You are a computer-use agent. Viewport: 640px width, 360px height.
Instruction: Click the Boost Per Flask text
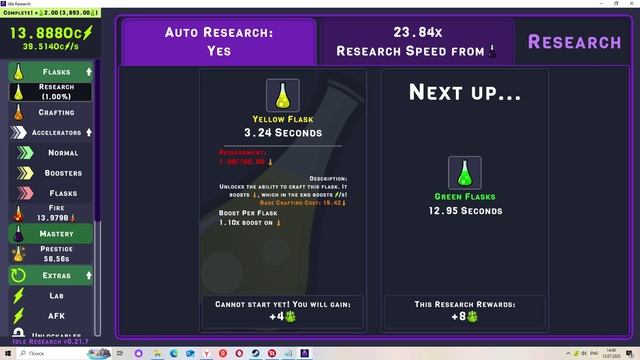point(248,213)
